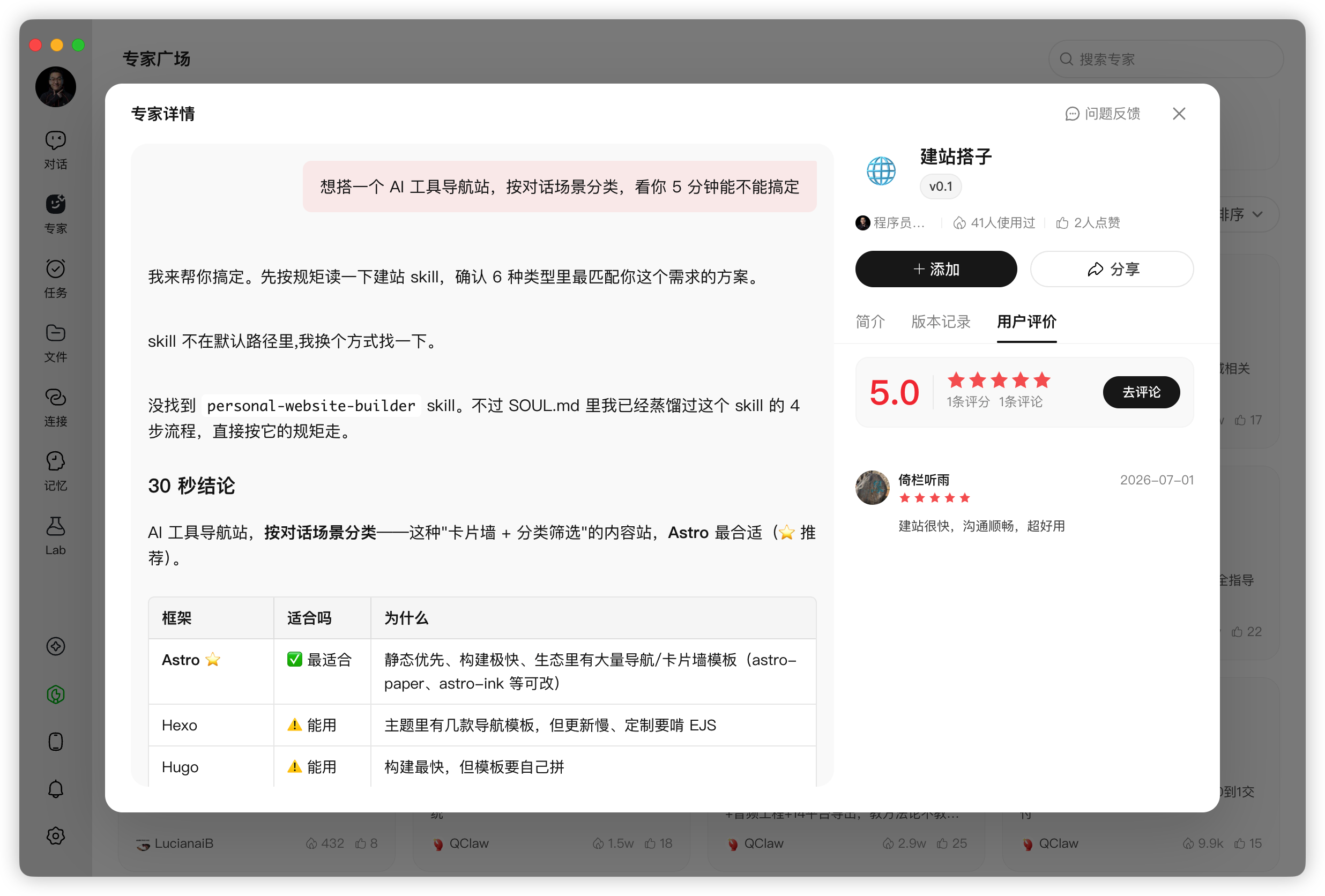Click reviewer 倚栏听雨 avatar
The width and height of the screenshot is (1325, 896).
(872, 487)
